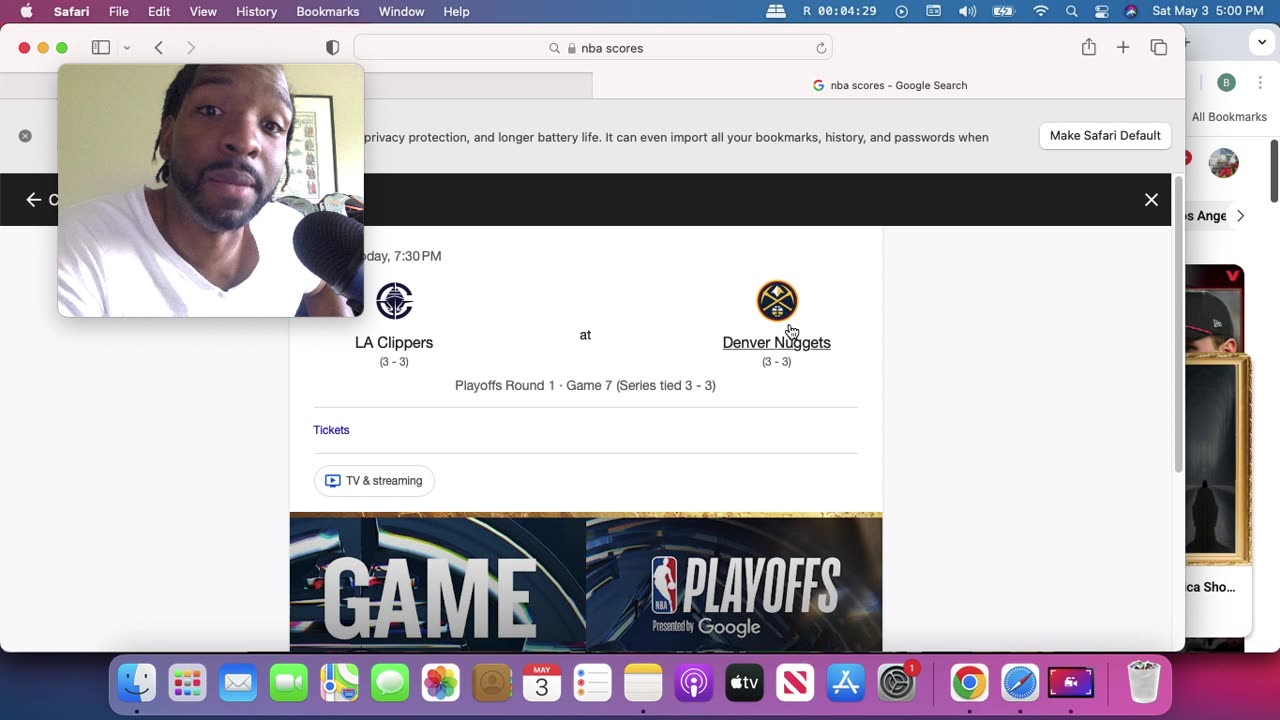This screenshot has height=720, width=1280.
Task: Open the Apple menu
Action: [x=26, y=12]
